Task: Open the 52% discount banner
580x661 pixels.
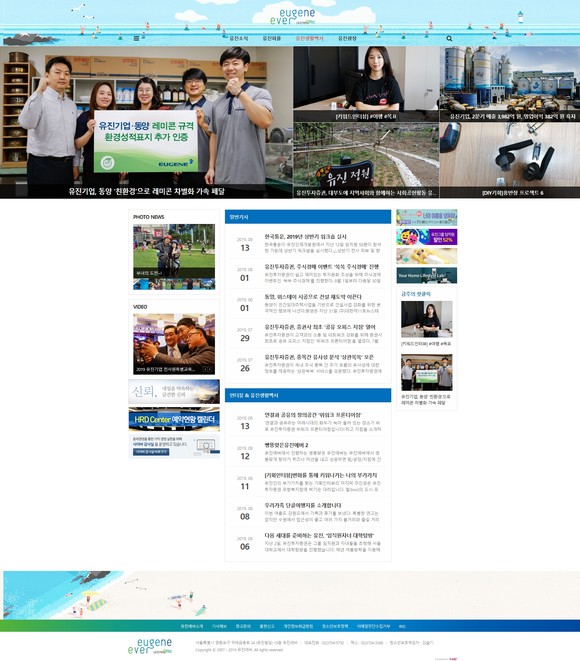Action: click(x=427, y=237)
